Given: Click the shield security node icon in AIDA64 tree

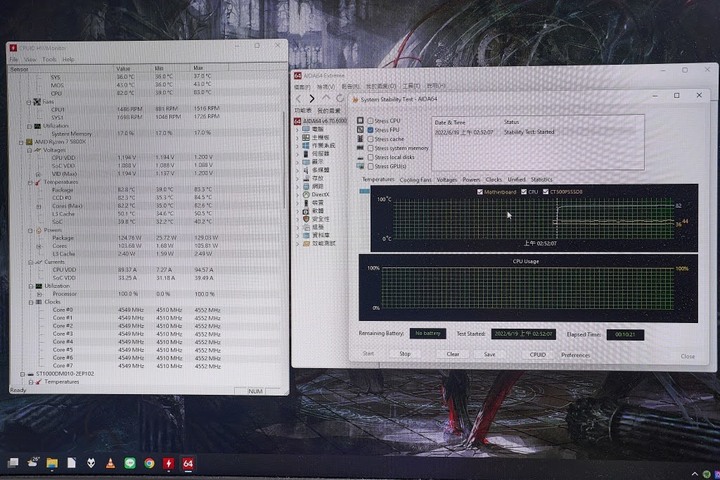Looking at the screenshot, I should point(306,219).
